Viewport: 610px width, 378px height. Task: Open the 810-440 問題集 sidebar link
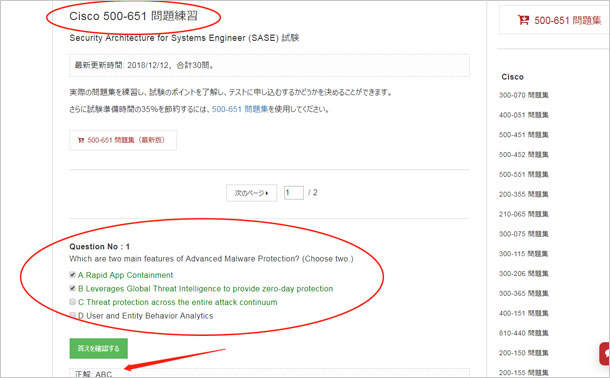click(524, 333)
